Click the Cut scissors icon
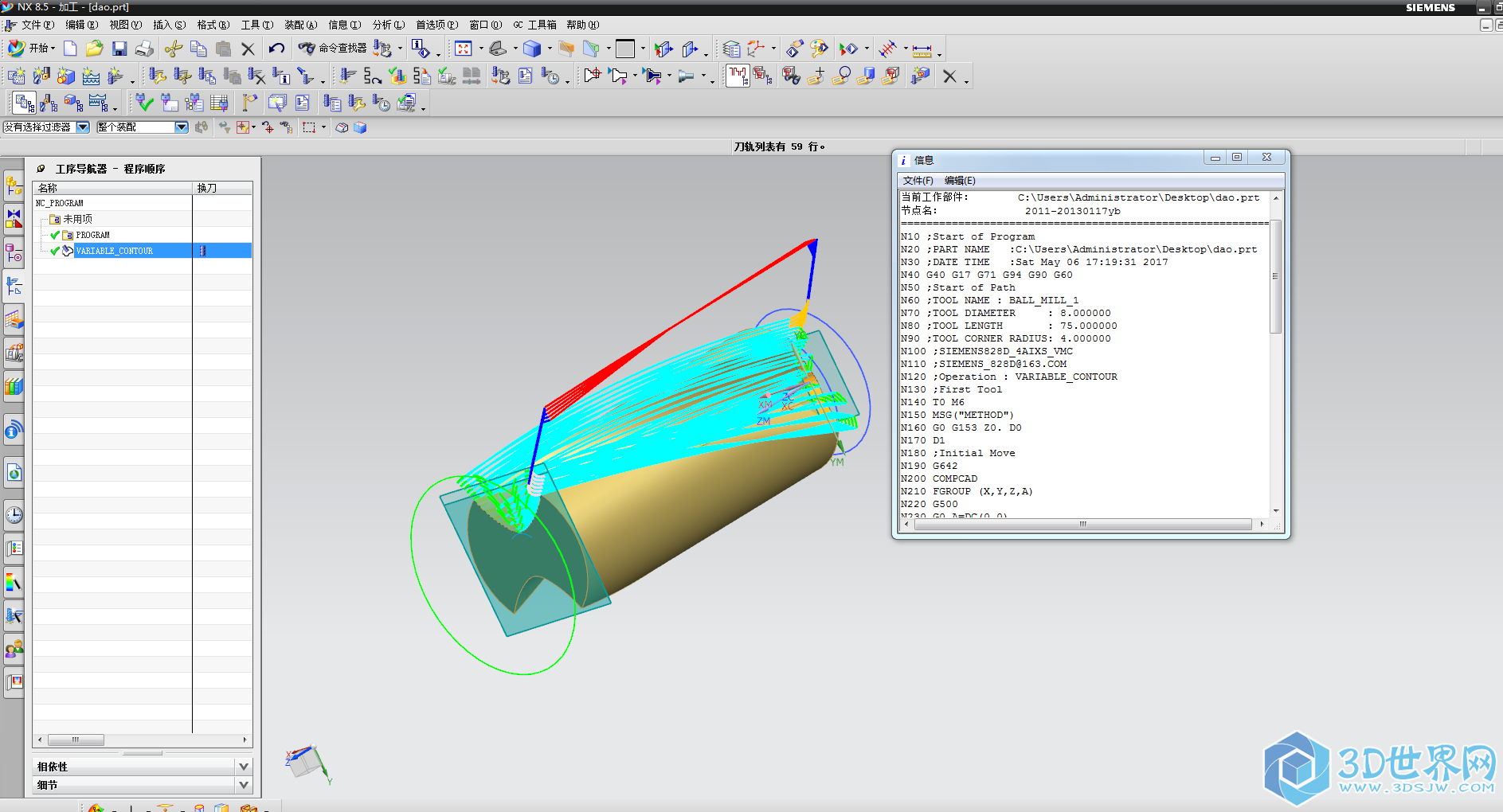 (174, 49)
